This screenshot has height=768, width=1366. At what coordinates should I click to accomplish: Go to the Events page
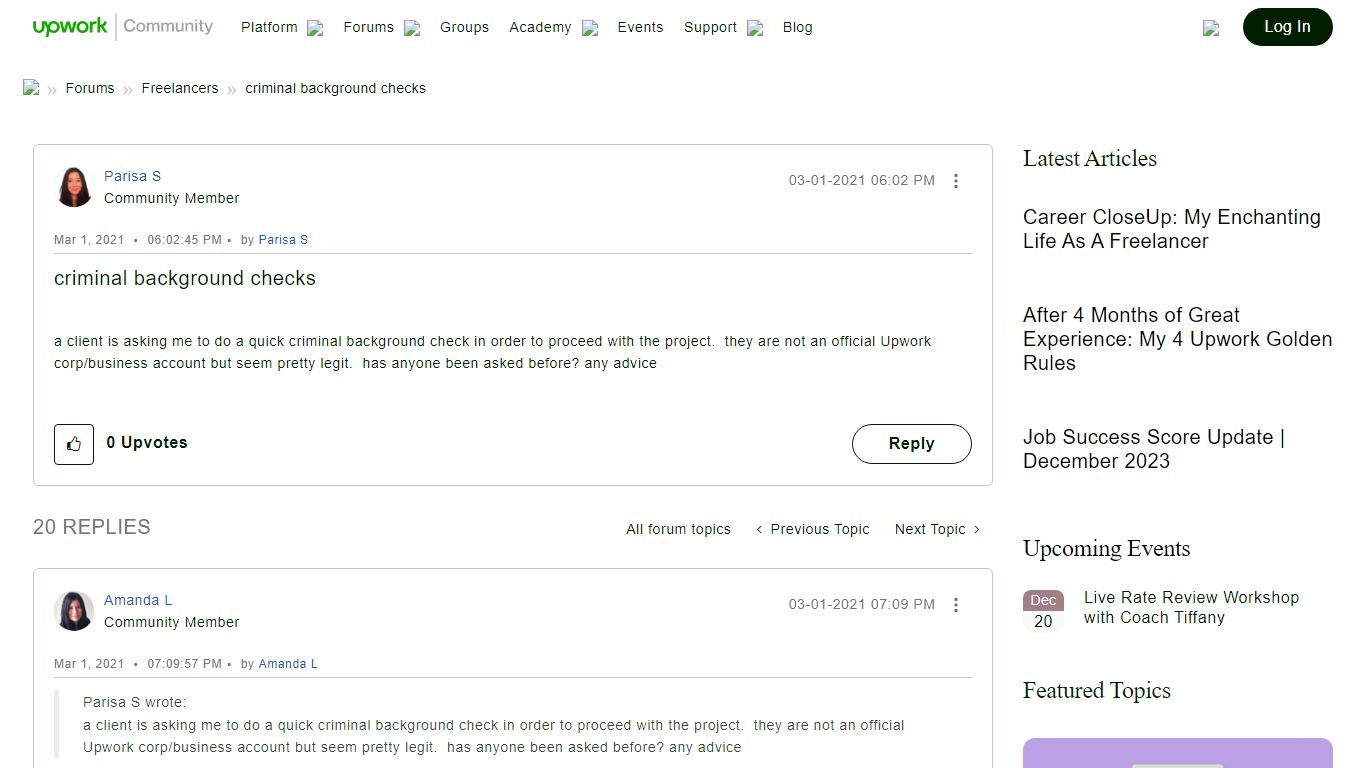click(640, 27)
